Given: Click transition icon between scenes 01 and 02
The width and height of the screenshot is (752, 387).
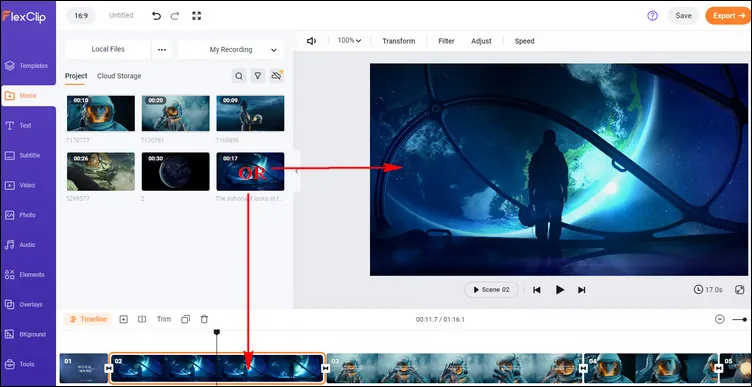Looking at the screenshot, I should tap(109, 368).
